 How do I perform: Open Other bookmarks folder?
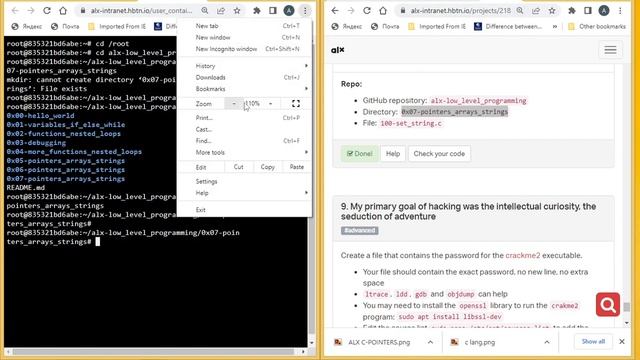(x=597, y=27)
